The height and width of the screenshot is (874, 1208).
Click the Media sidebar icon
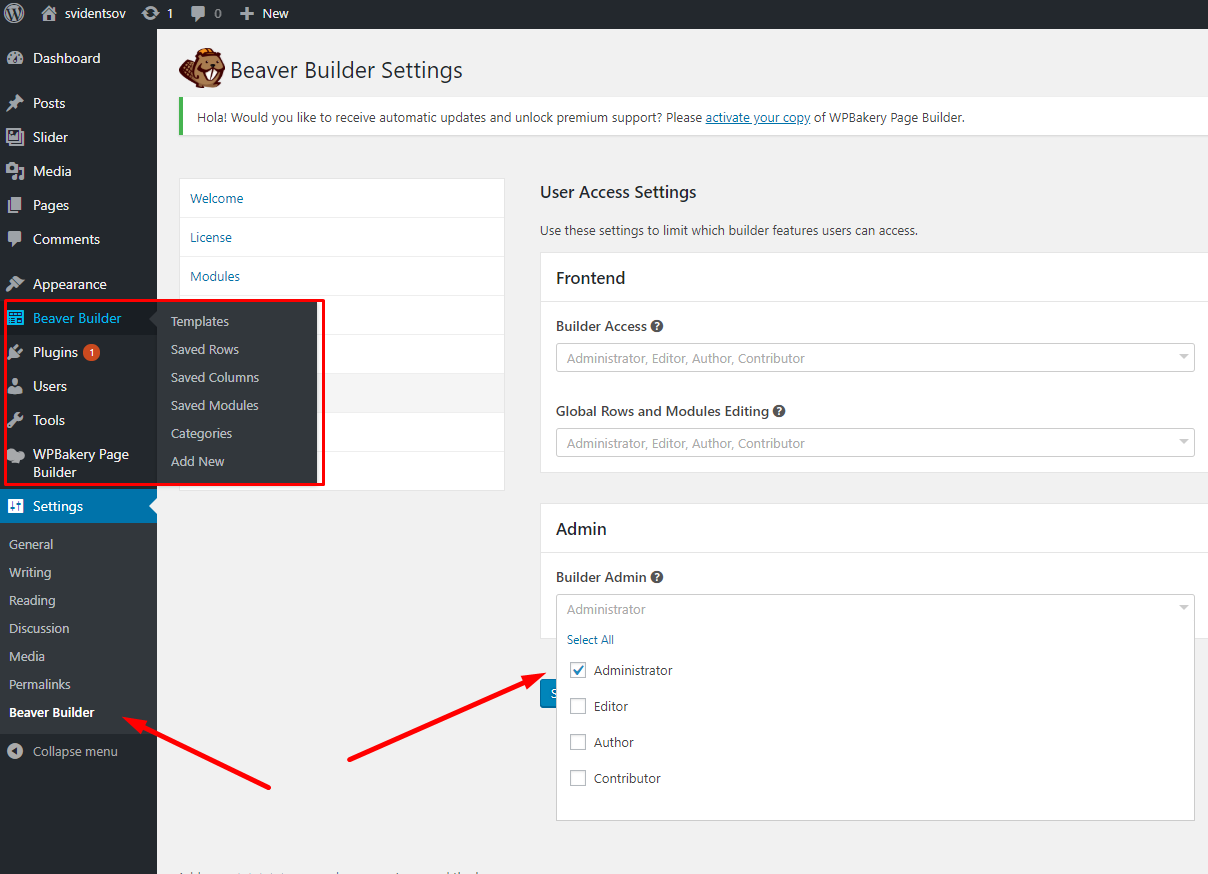pyautogui.click(x=15, y=171)
